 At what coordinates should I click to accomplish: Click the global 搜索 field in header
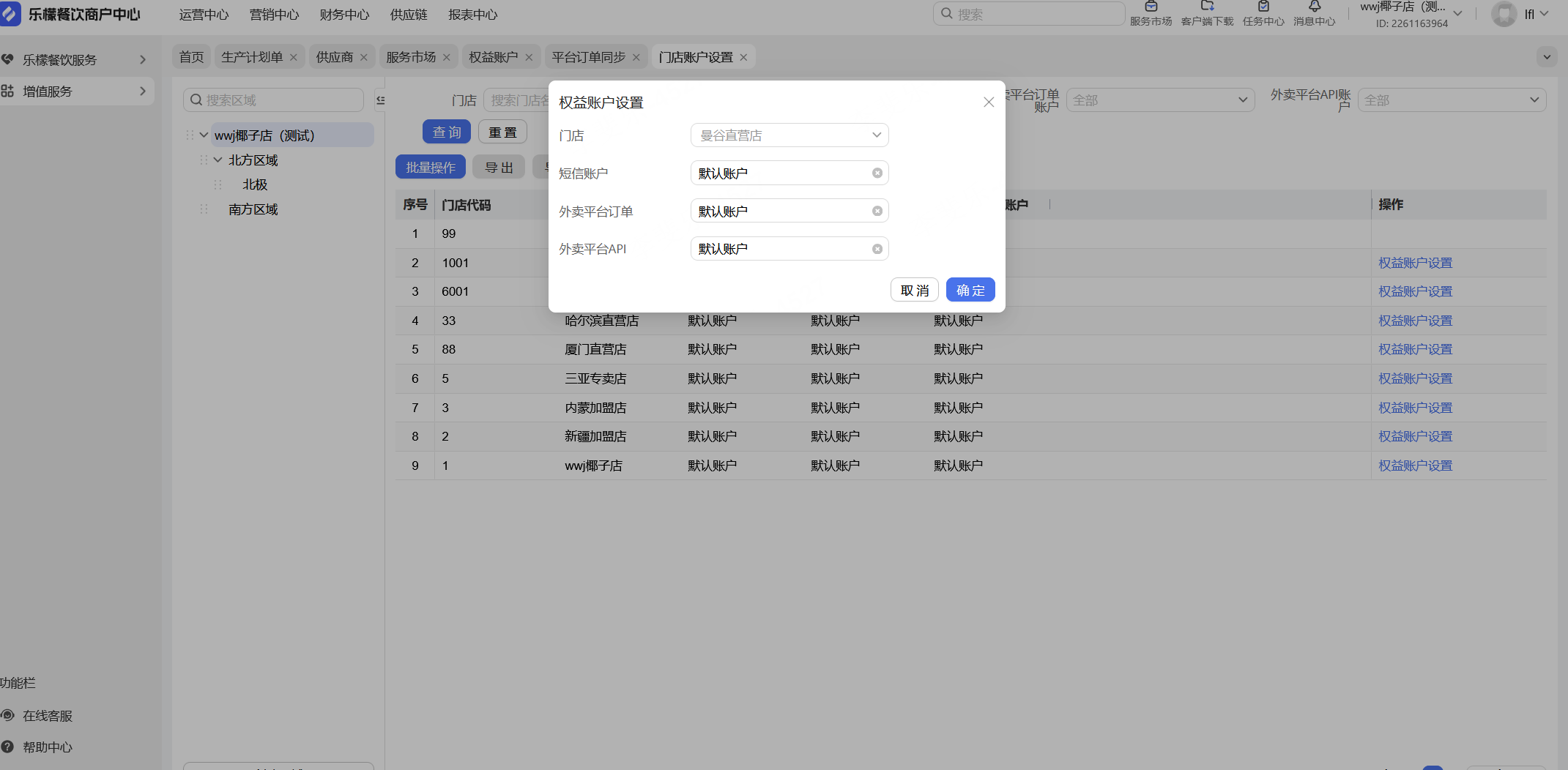pyautogui.click(x=1029, y=14)
